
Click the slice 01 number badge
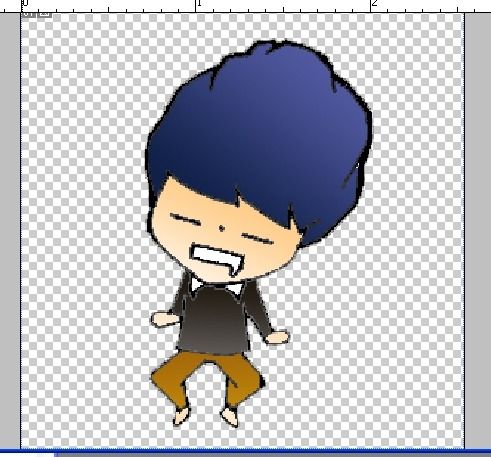click(29, 14)
